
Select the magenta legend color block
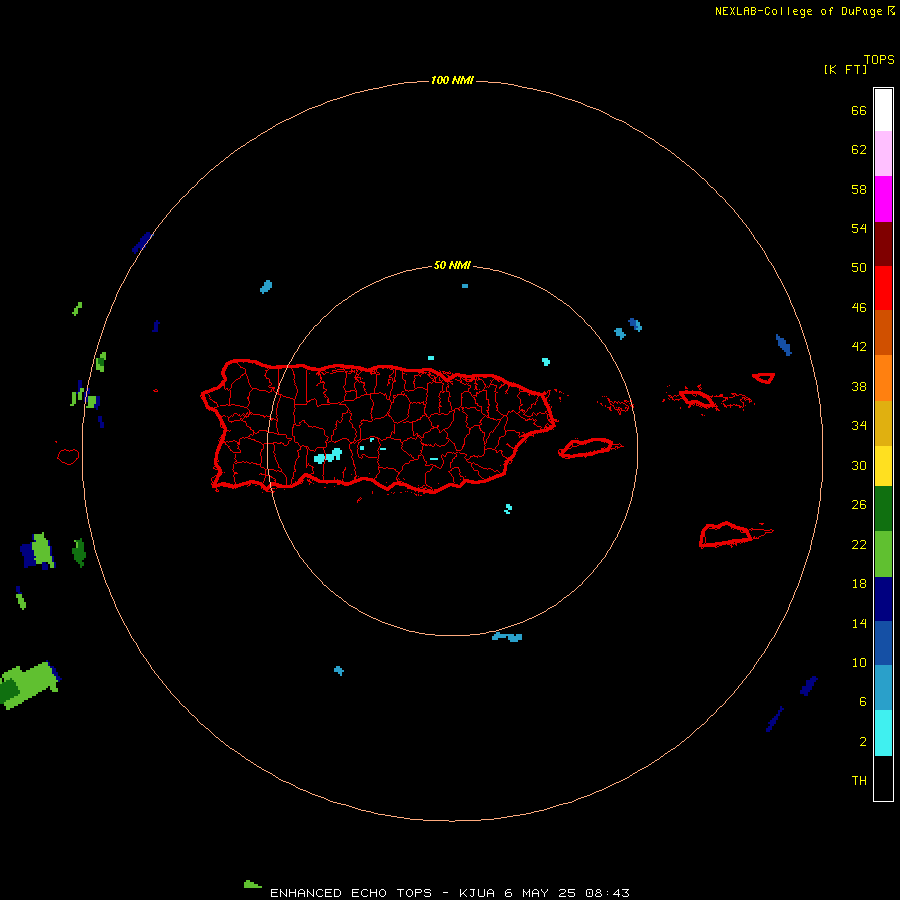(x=883, y=199)
